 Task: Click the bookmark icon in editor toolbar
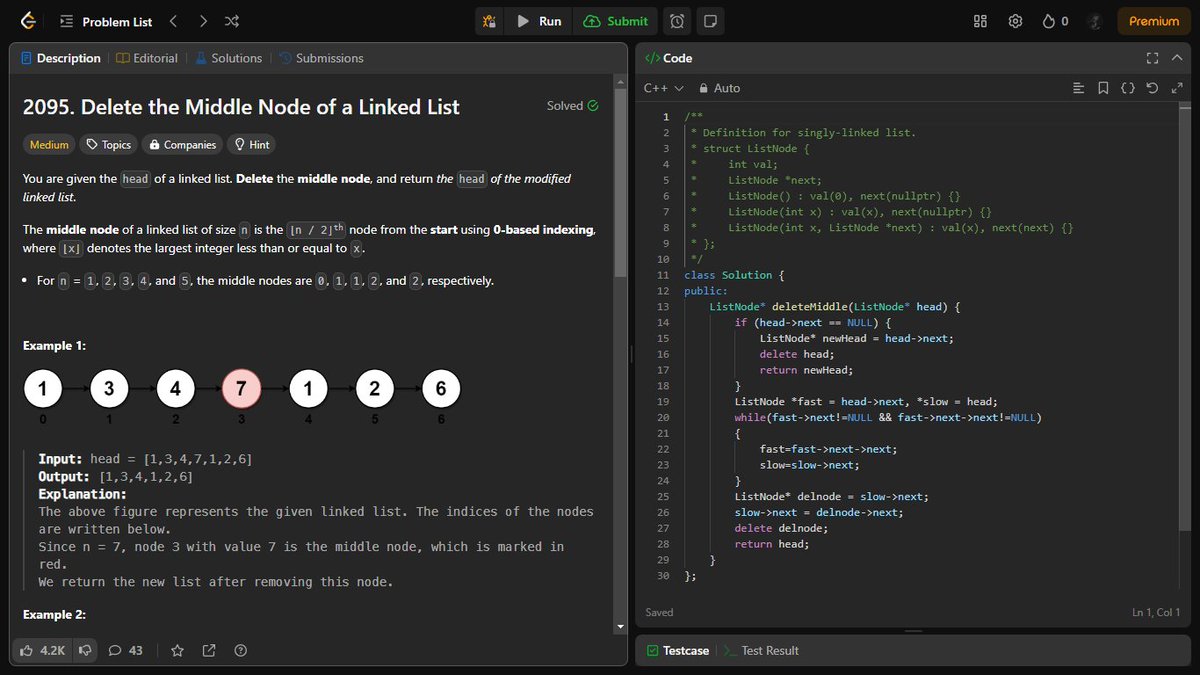[x=1103, y=88]
